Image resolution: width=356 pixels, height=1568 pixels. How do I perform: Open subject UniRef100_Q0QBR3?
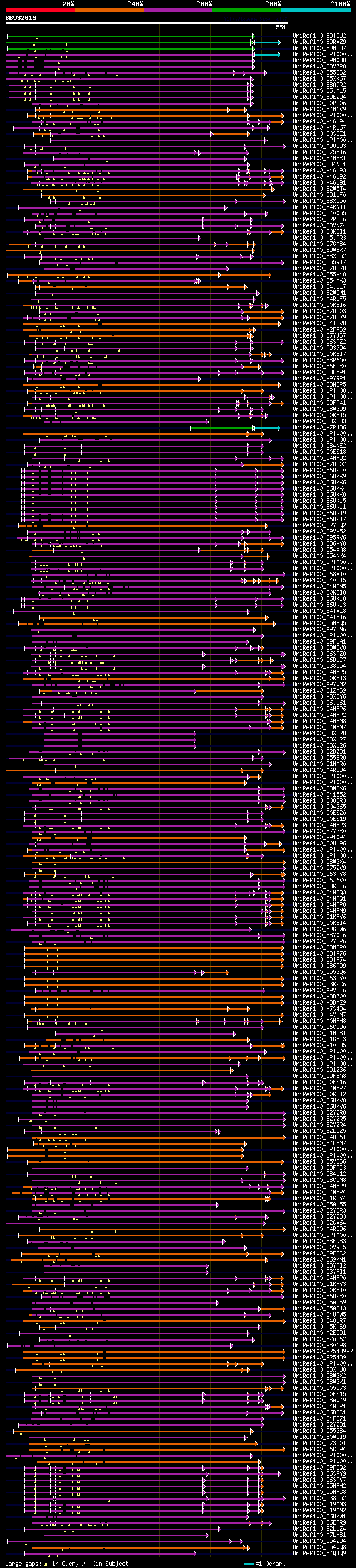319,800
